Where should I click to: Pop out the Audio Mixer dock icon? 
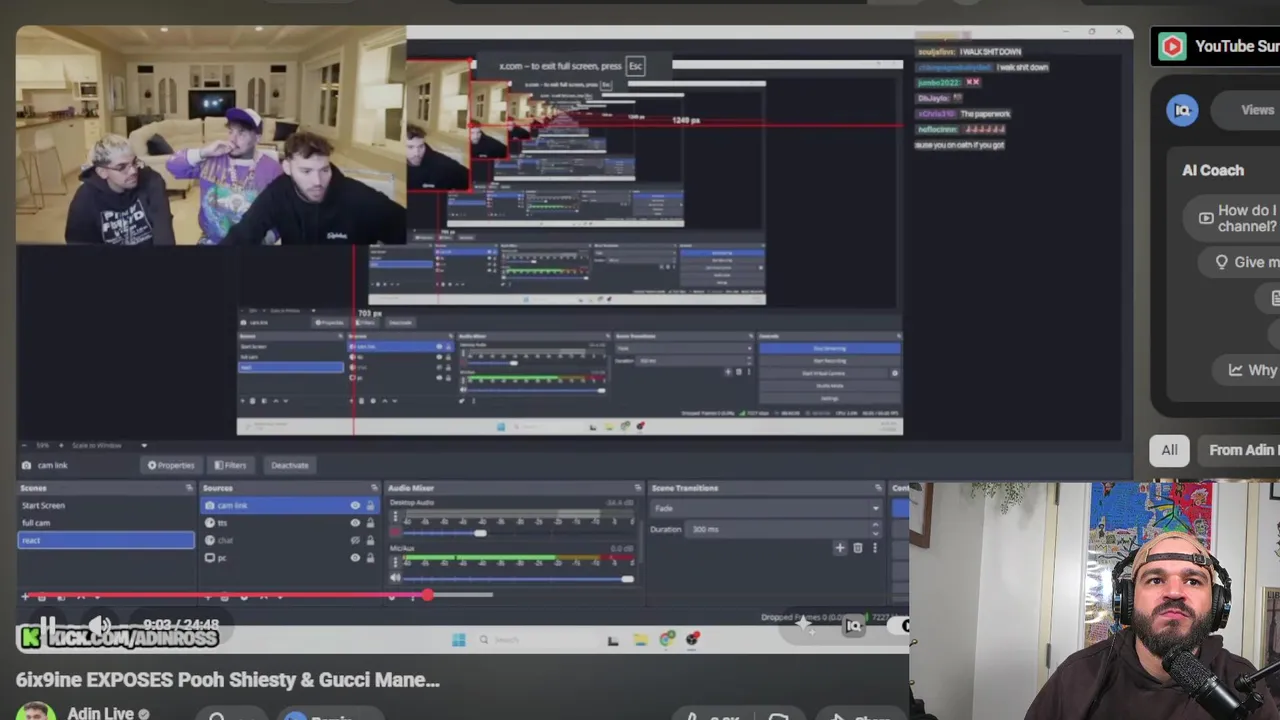pyautogui.click(x=637, y=488)
